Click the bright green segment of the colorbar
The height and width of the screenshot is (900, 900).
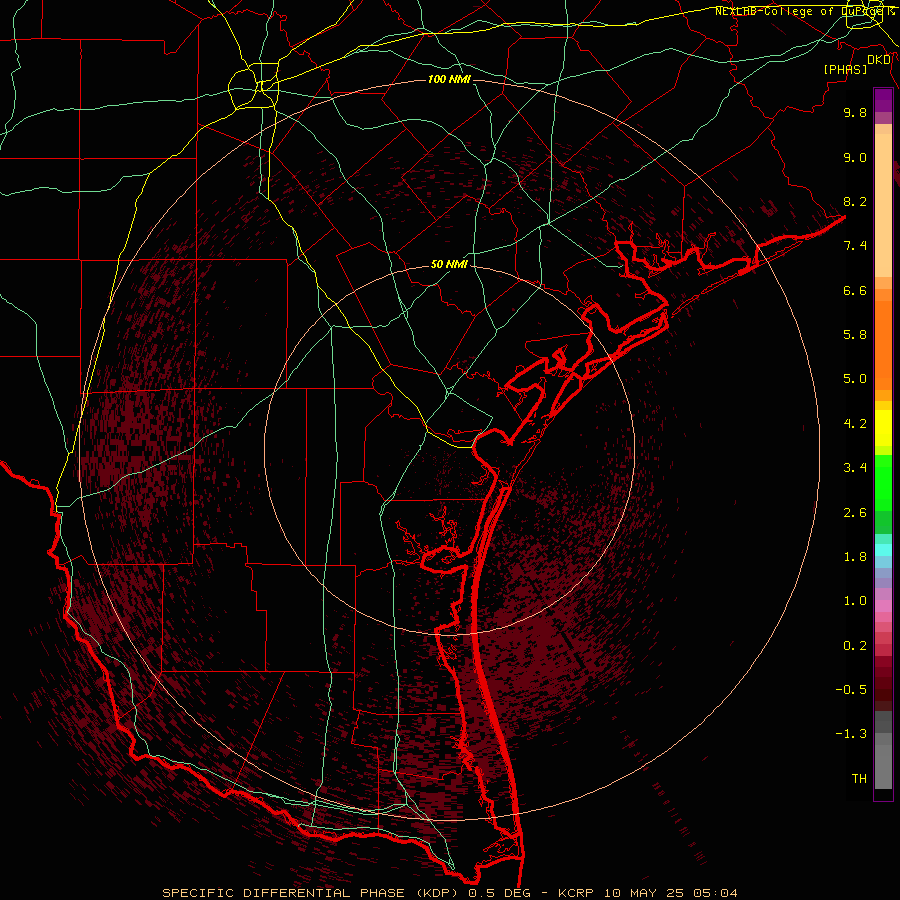[883, 483]
